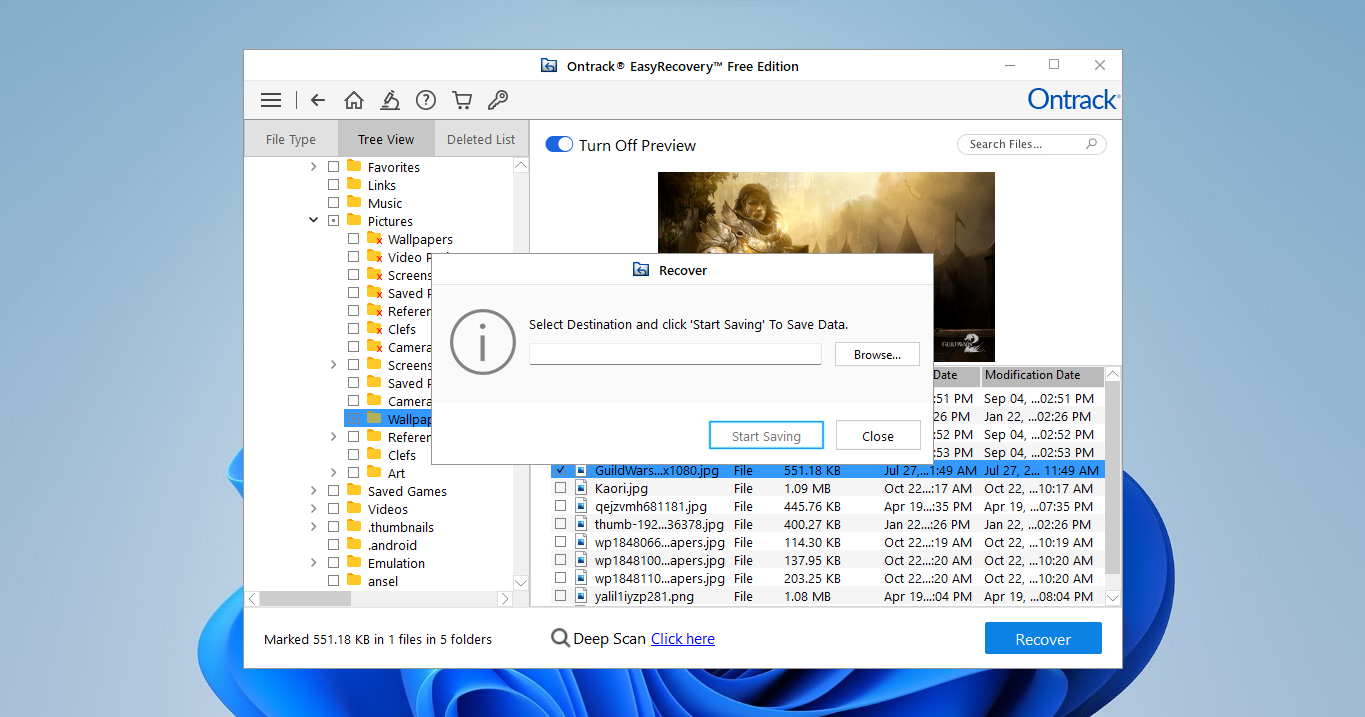Image resolution: width=1365 pixels, height=717 pixels.
Task: Select the '400.27 KB' size cell
Action: [x=812, y=524]
